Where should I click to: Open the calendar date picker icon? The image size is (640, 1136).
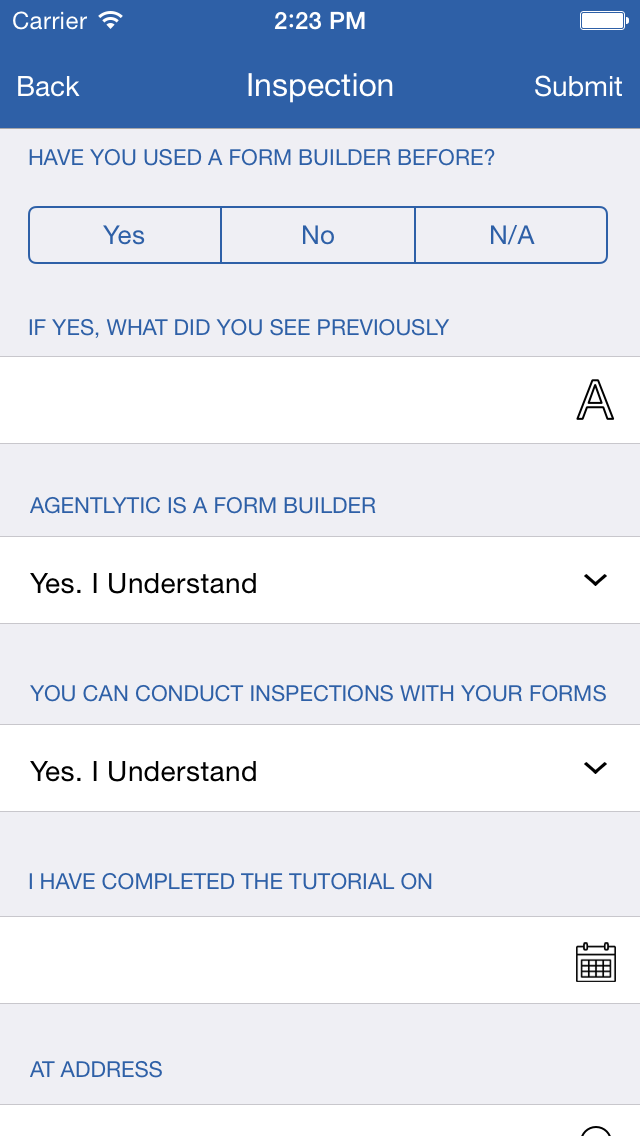pyautogui.click(x=596, y=962)
